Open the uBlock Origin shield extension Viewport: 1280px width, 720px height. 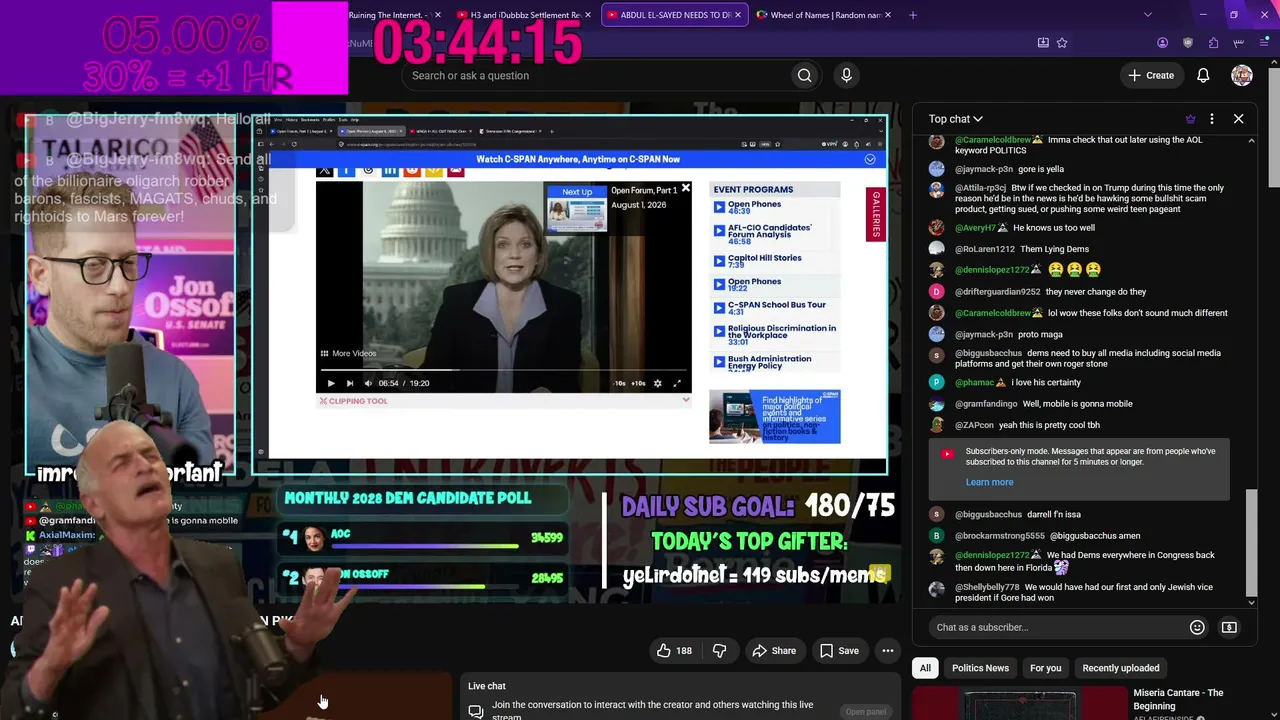1188,43
